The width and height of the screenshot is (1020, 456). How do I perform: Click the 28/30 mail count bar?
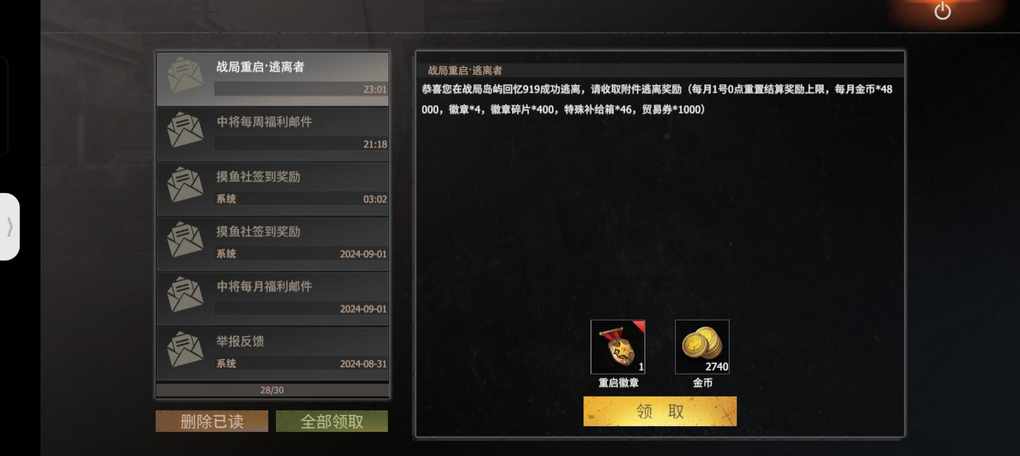tap(273, 390)
